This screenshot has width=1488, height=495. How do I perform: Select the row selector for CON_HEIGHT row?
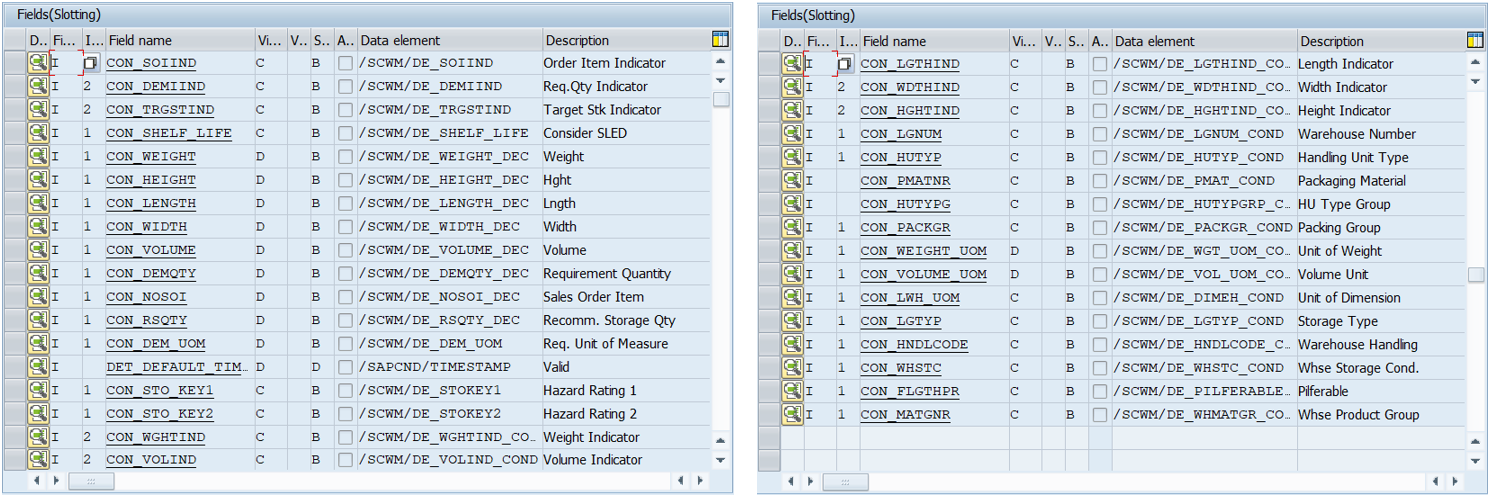(x=14, y=180)
